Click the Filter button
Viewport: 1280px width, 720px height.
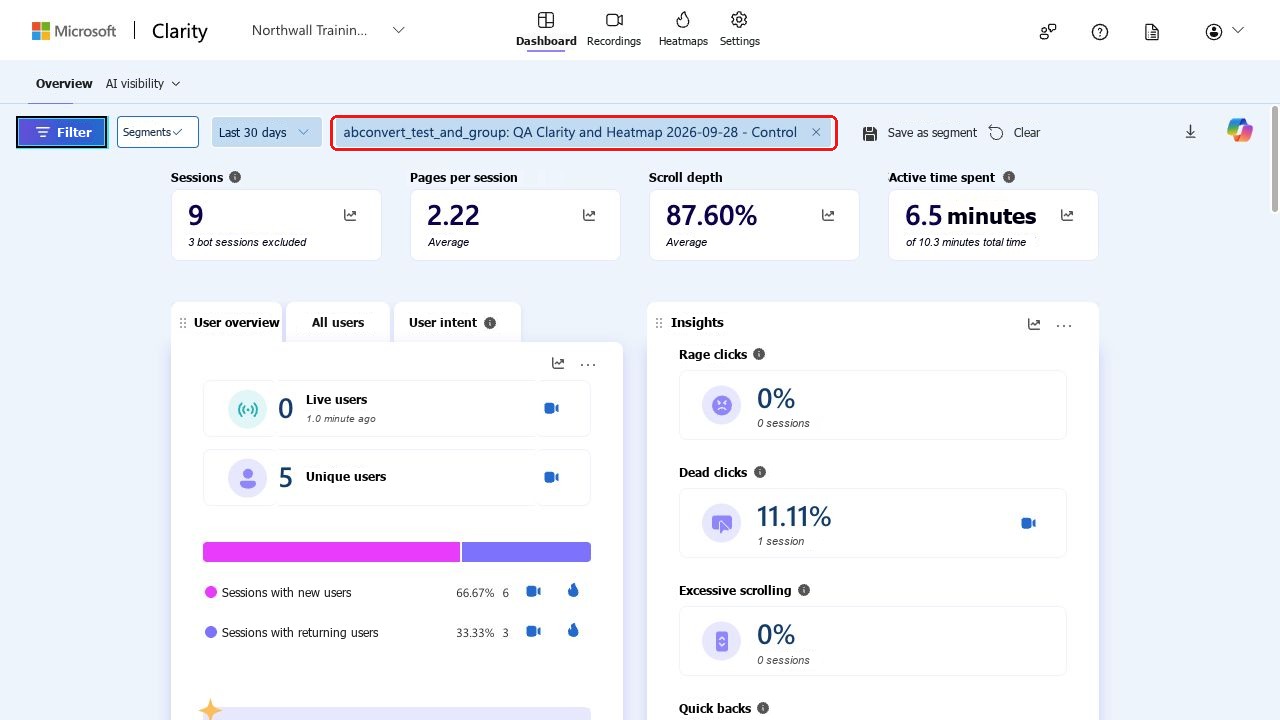62,132
